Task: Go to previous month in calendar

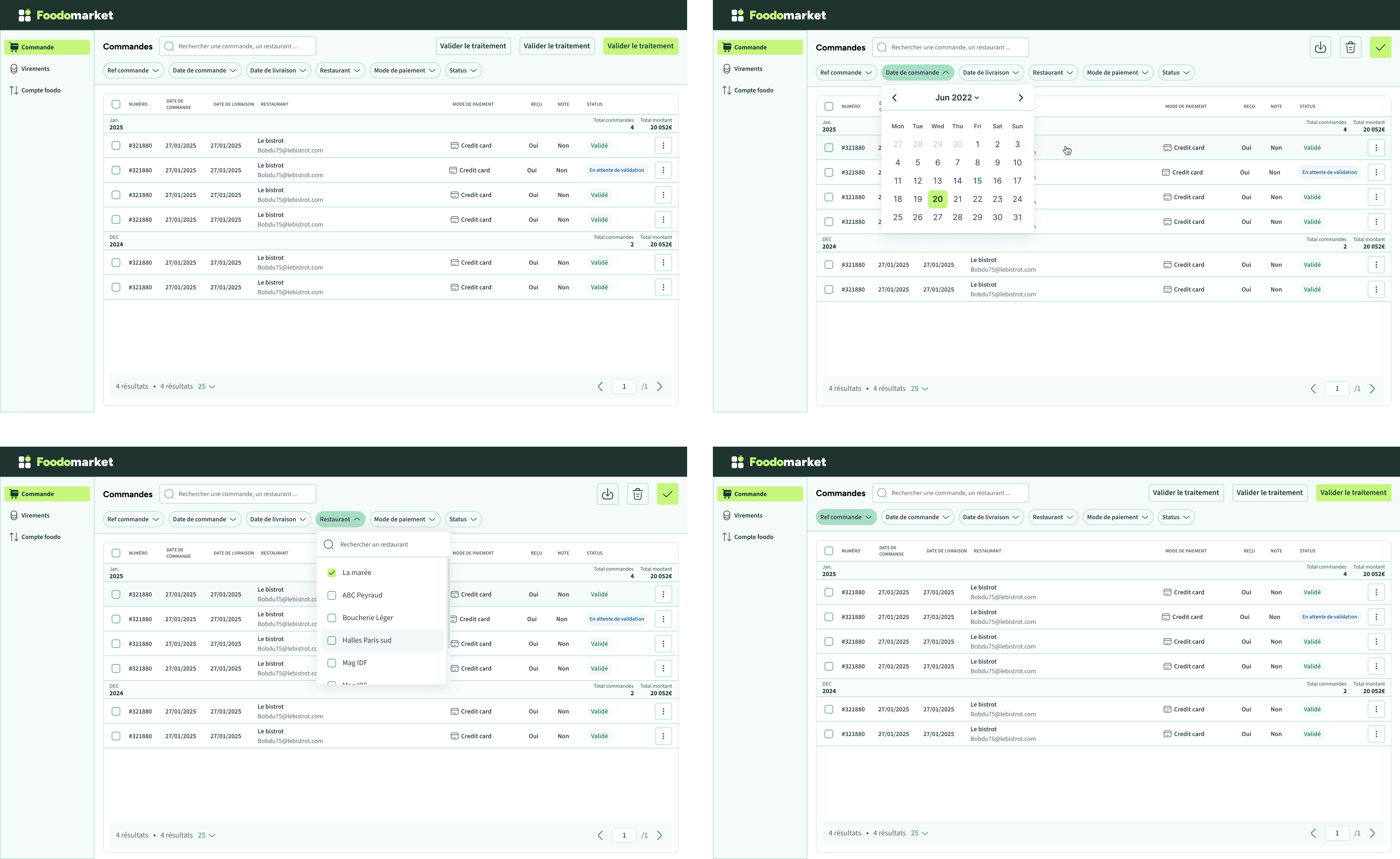Action: point(894,98)
